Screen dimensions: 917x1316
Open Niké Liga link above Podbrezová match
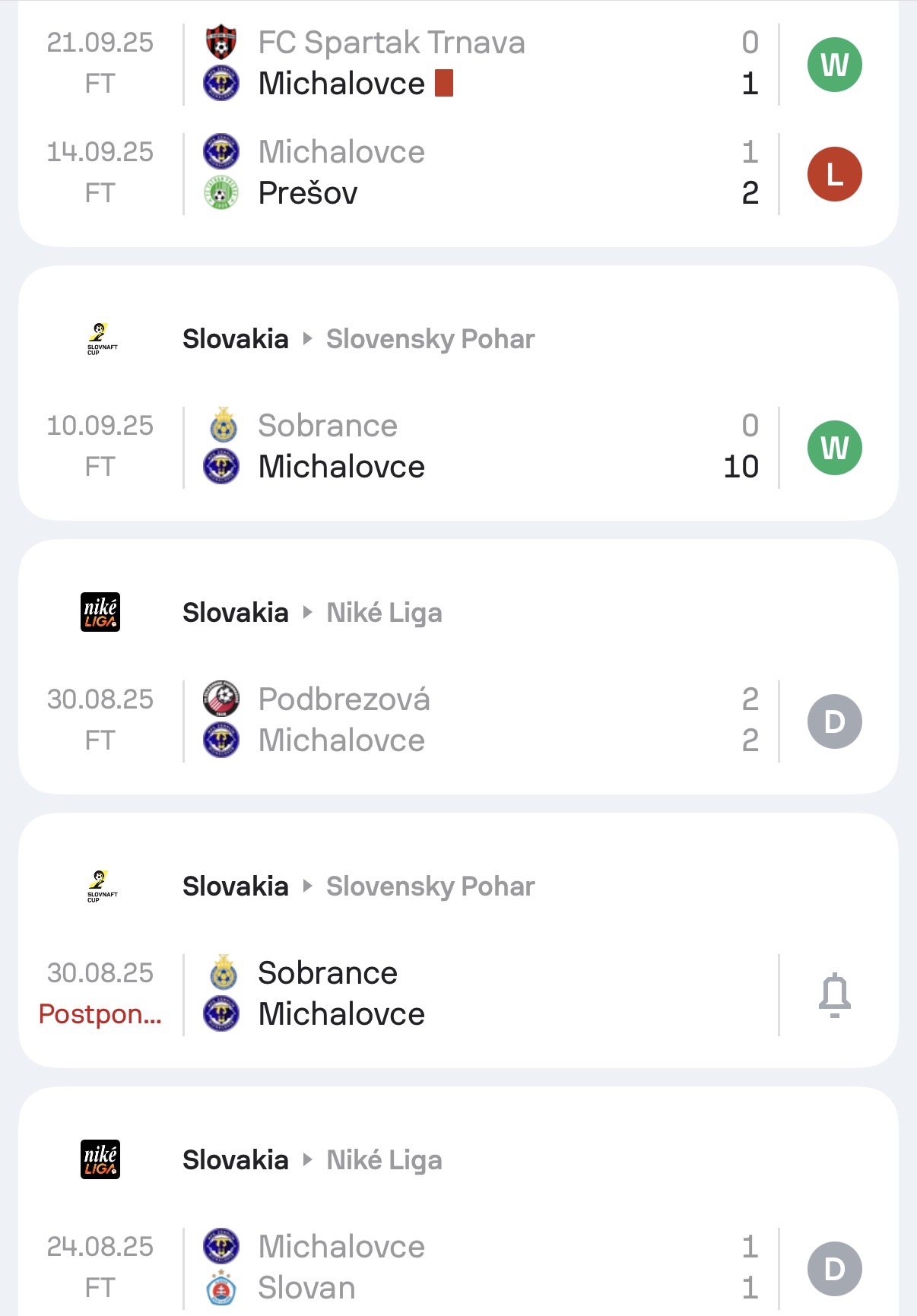(x=384, y=613)
